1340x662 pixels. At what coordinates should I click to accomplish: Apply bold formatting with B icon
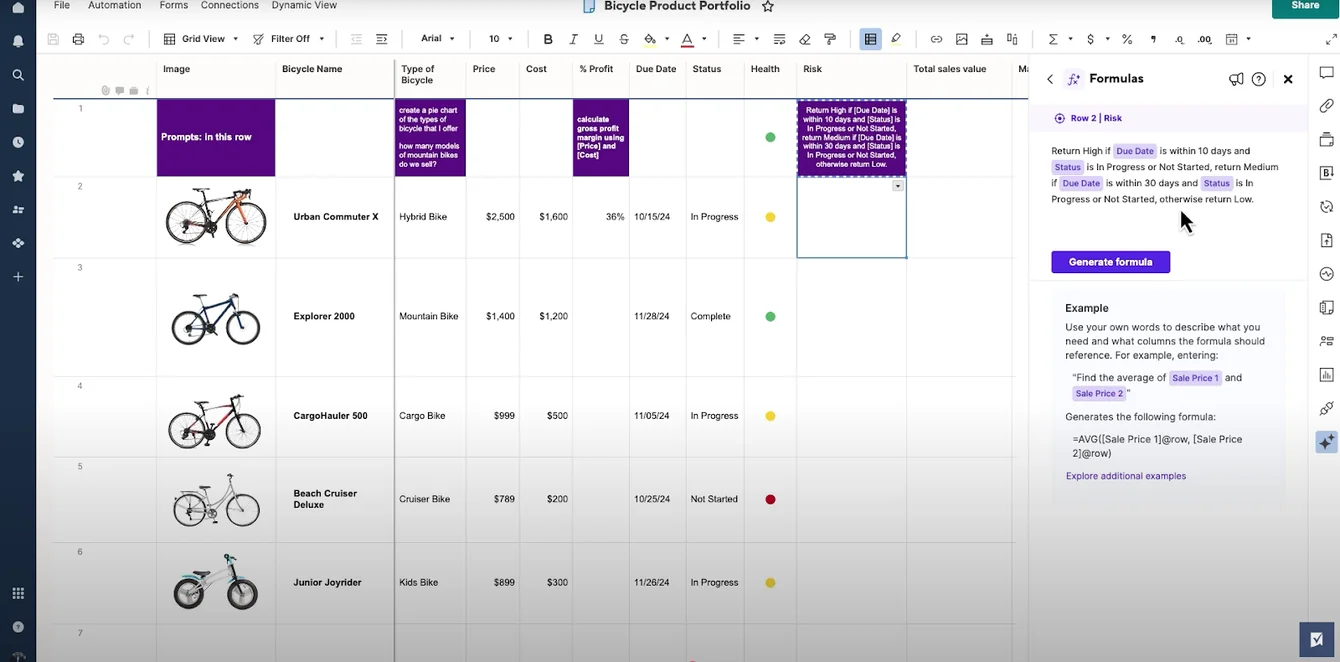tap(548, 39)
